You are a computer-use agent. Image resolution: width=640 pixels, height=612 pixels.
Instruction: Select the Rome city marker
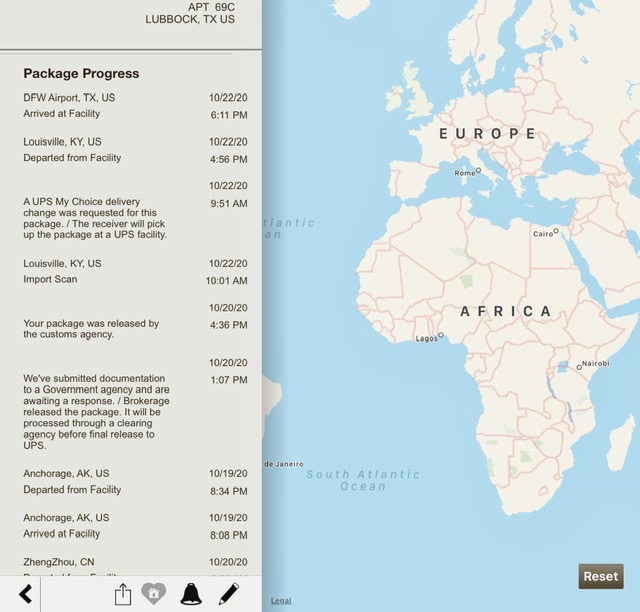click(478, 170)
